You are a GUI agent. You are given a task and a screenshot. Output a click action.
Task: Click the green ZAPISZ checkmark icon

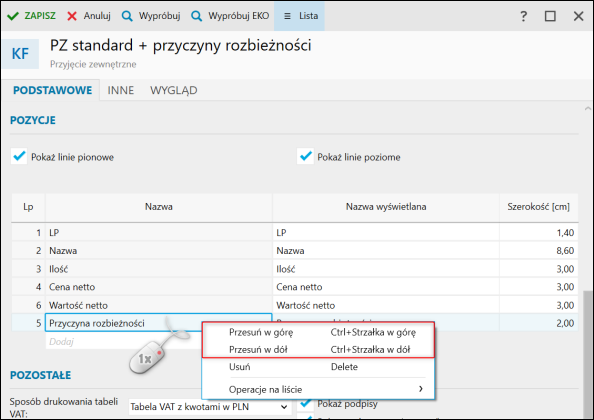[13, 16]
